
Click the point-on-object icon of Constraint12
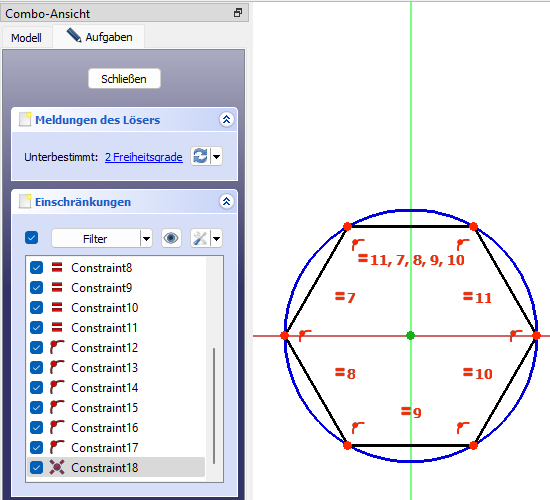[x=57, y=347]
